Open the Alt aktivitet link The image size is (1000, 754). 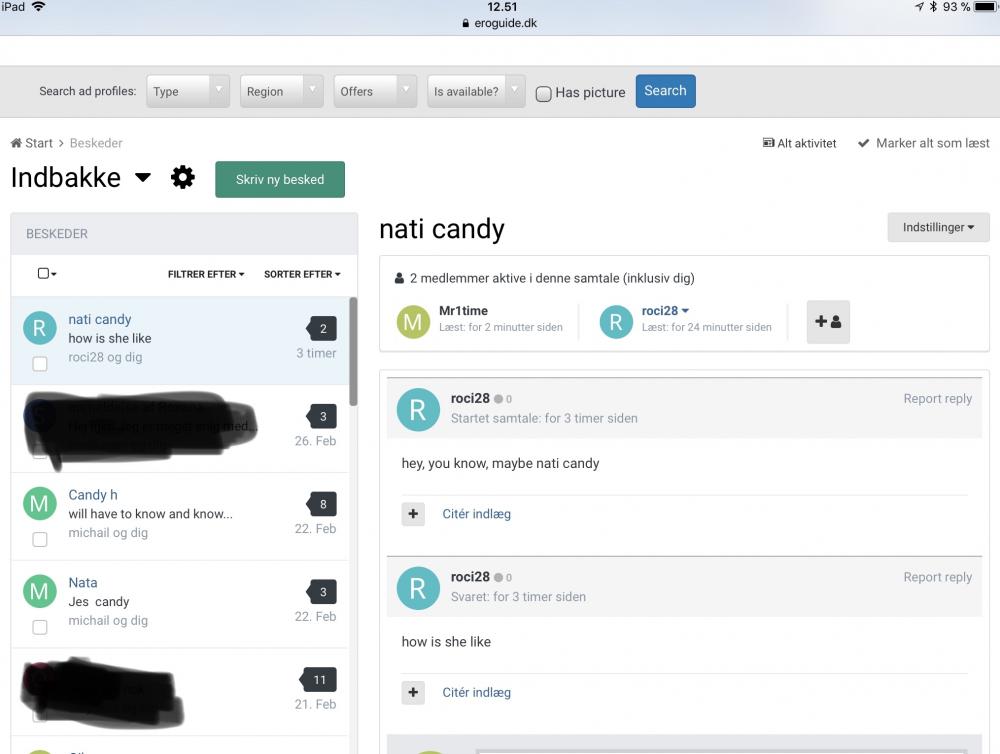806,144
